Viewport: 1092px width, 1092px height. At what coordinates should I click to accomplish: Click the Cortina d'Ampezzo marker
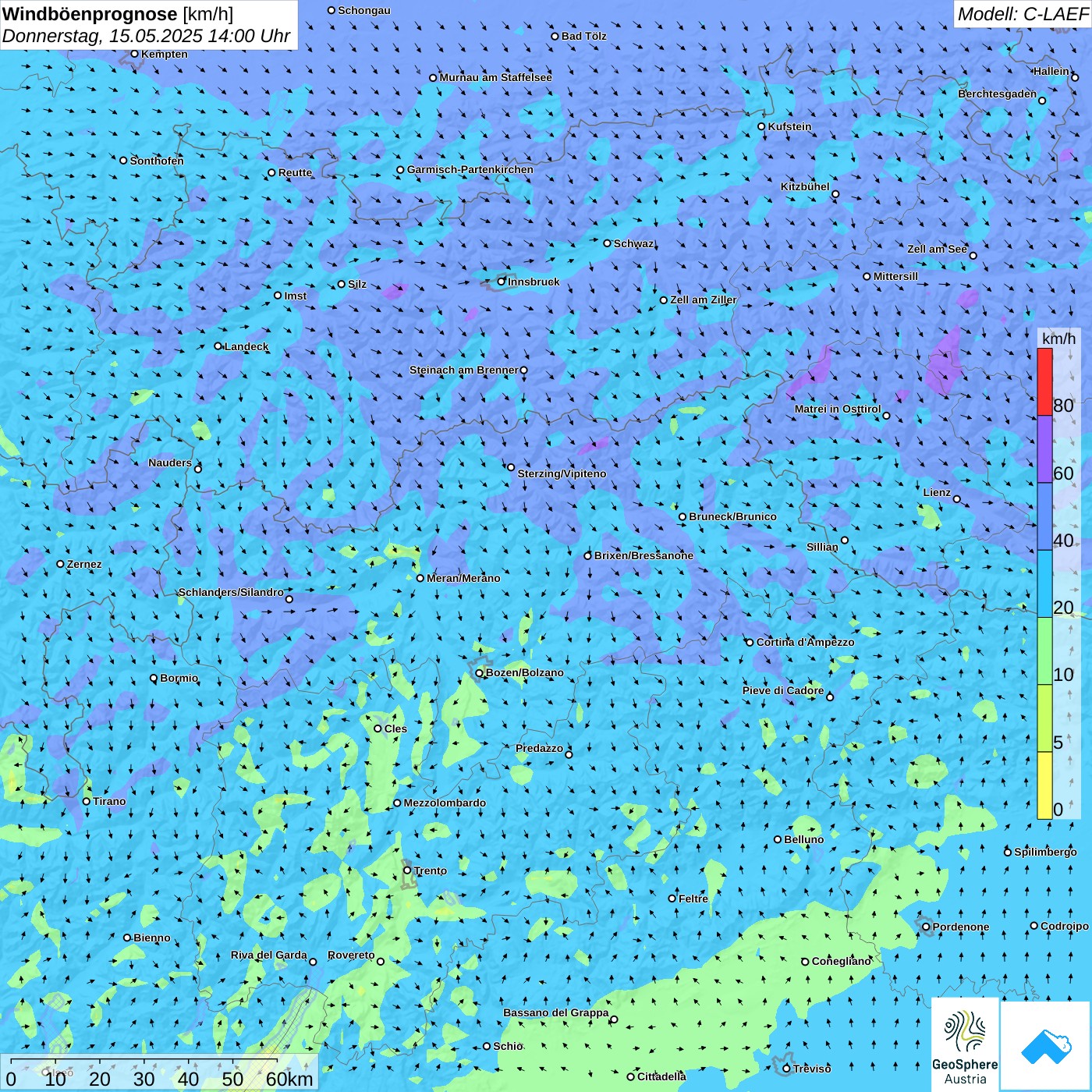[750, 643]
